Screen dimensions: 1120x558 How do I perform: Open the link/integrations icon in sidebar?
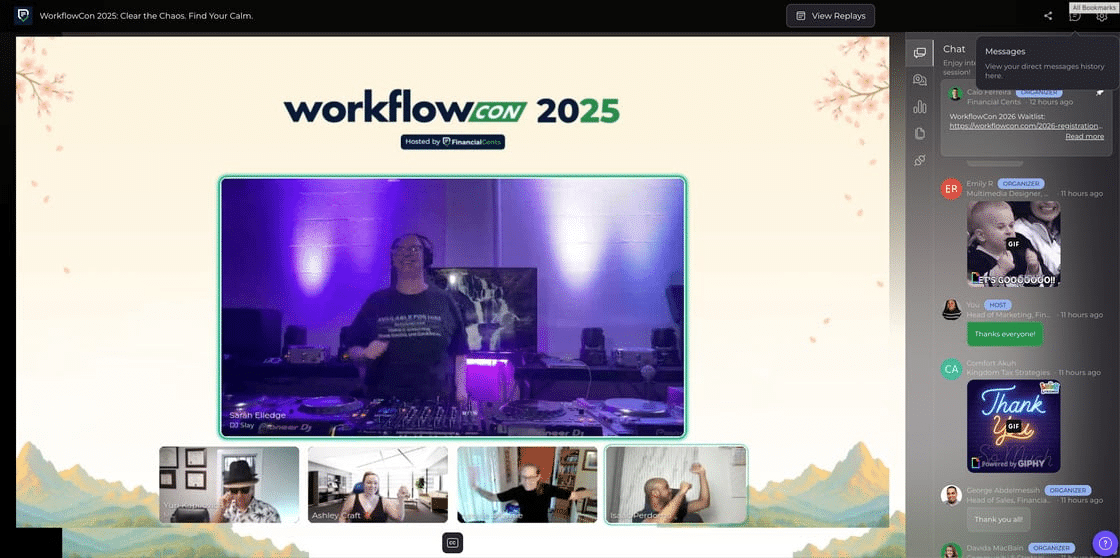[x=920, y=160]
